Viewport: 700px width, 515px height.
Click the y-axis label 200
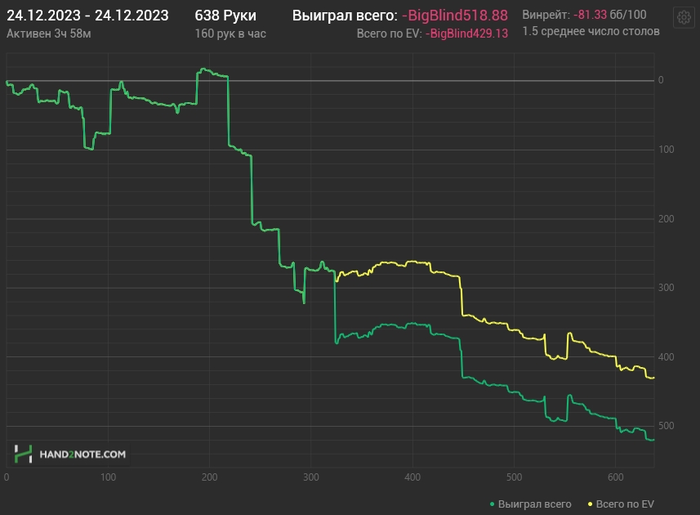pos(666,219)
